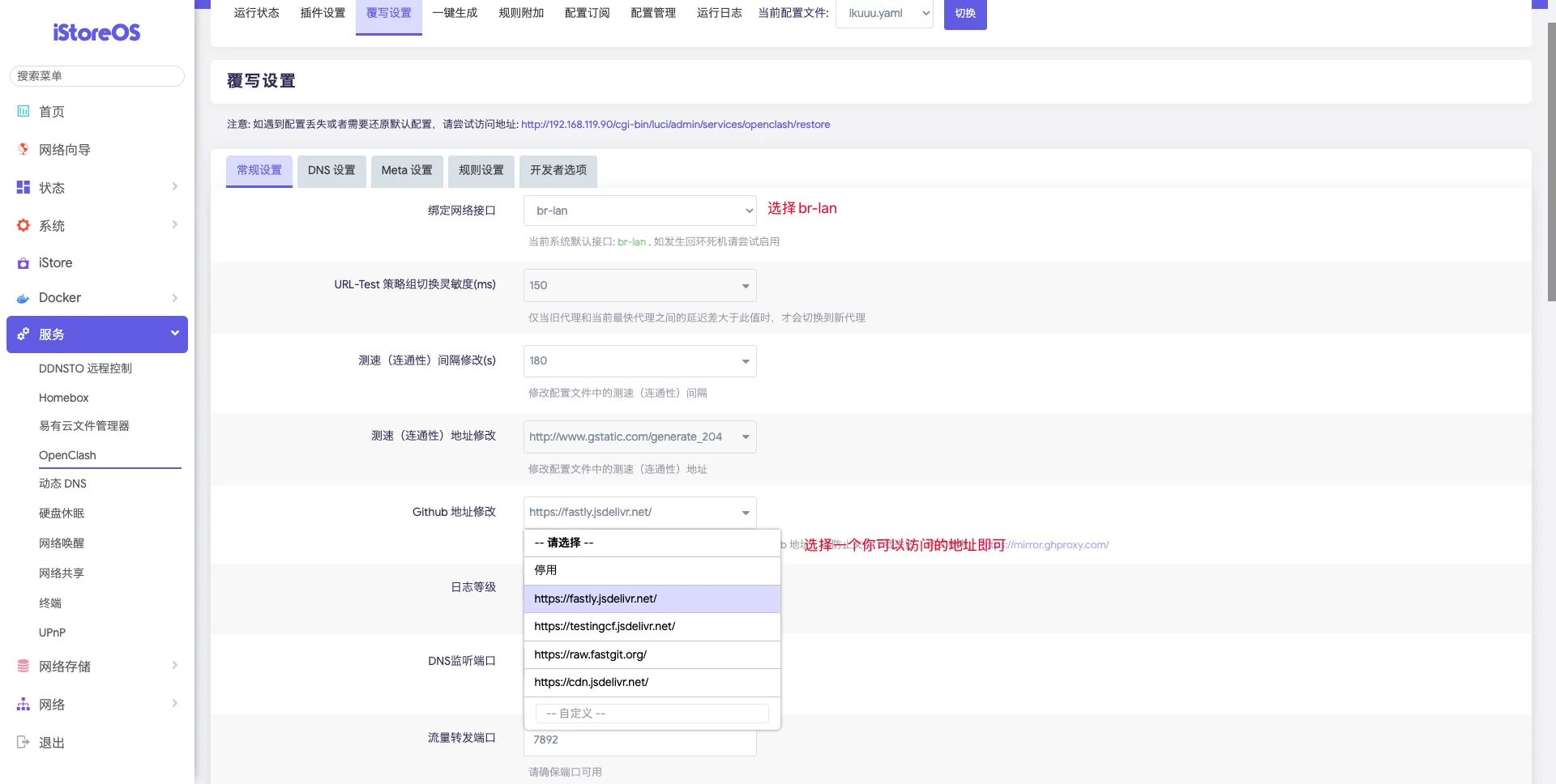Open the current config file ikuuu.yaml dropdown

click(884, 14)
